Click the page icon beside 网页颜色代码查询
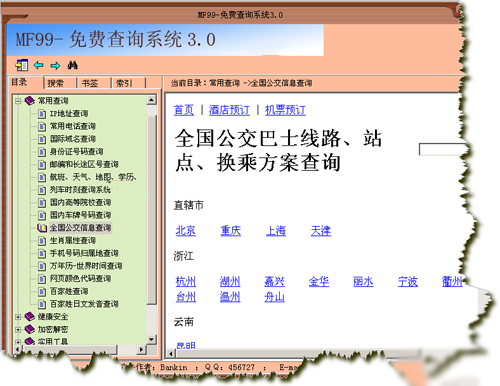Viewport: 500px width, 386px height. (x=42, y=279)
